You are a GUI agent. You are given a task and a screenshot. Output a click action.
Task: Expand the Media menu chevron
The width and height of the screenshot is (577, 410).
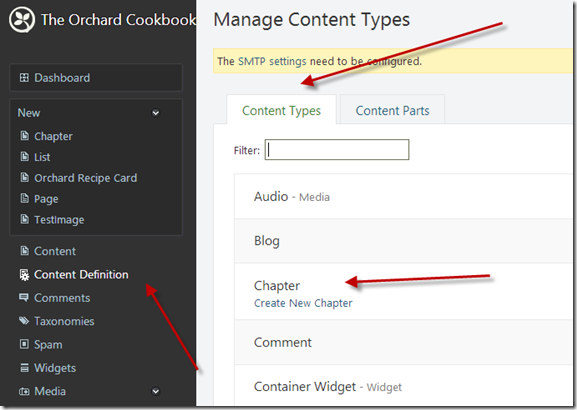point(156,391)
